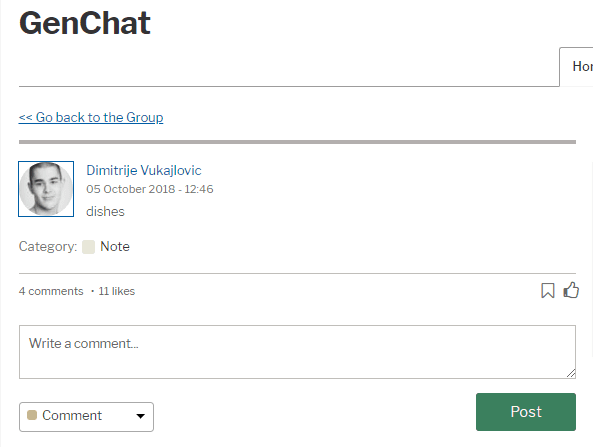Like the post using the thumbs-up icon
The image size is (593, 447).
[571, 290]
